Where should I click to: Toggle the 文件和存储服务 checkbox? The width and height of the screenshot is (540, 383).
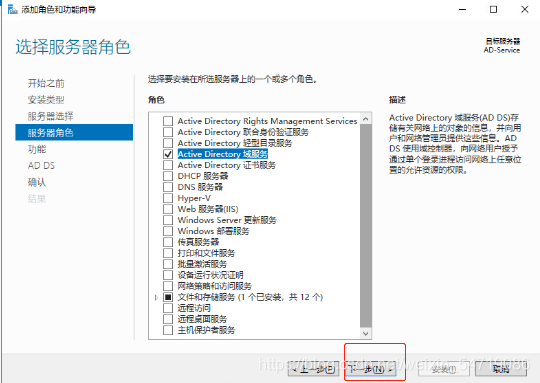(x=168, y=297)
